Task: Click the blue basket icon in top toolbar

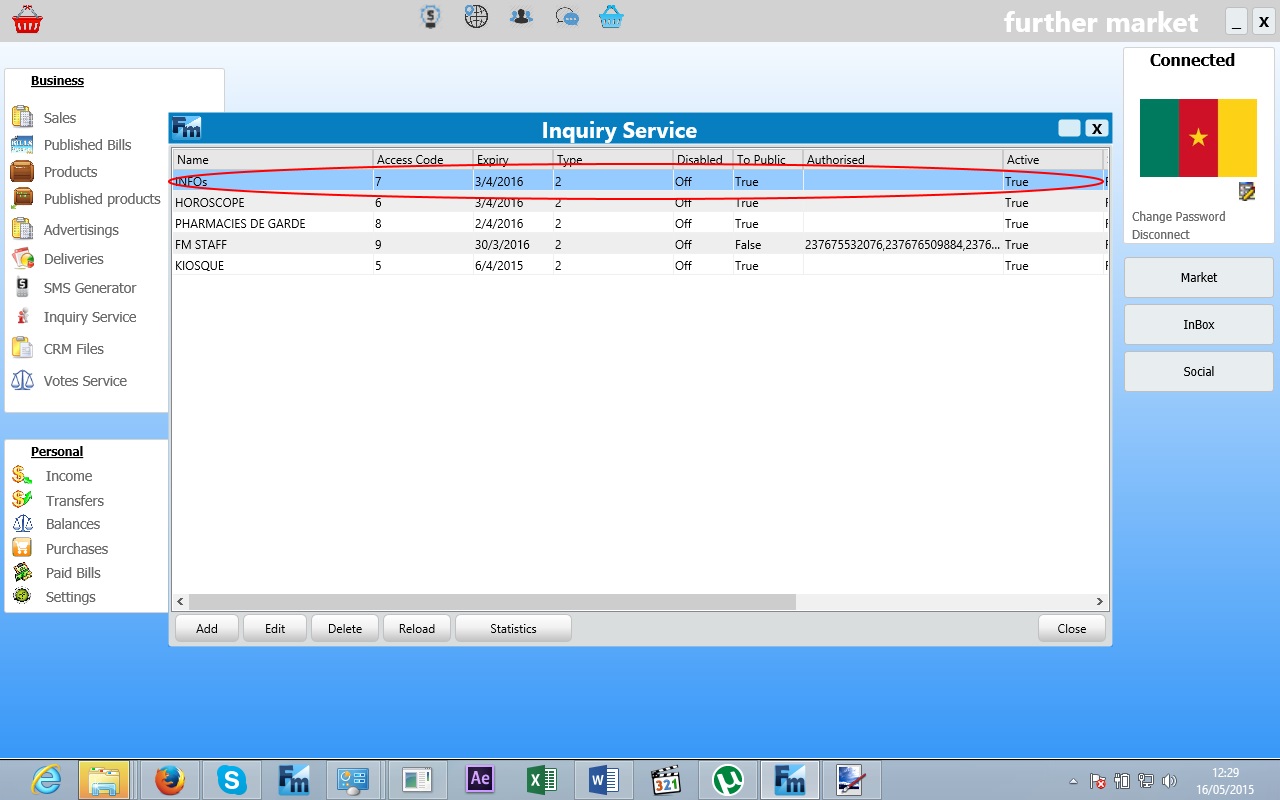Action: [x=611, y=17]
